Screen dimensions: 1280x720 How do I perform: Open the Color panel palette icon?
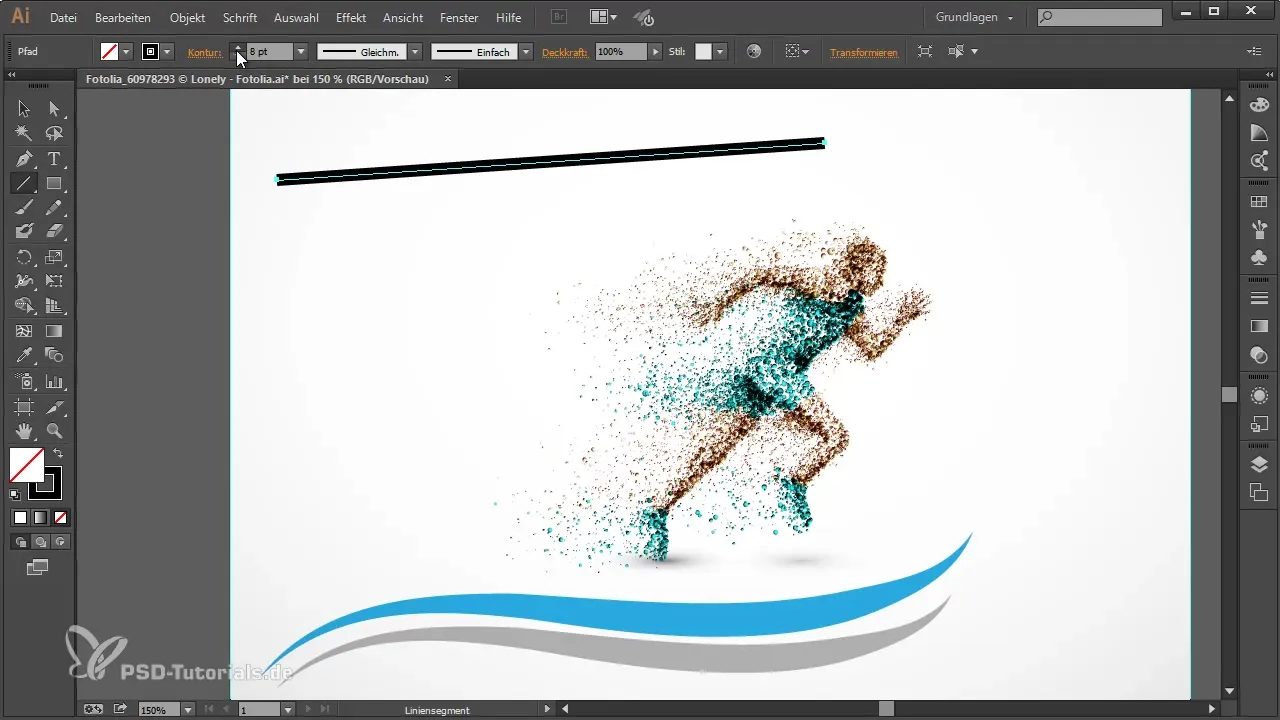1259,105
